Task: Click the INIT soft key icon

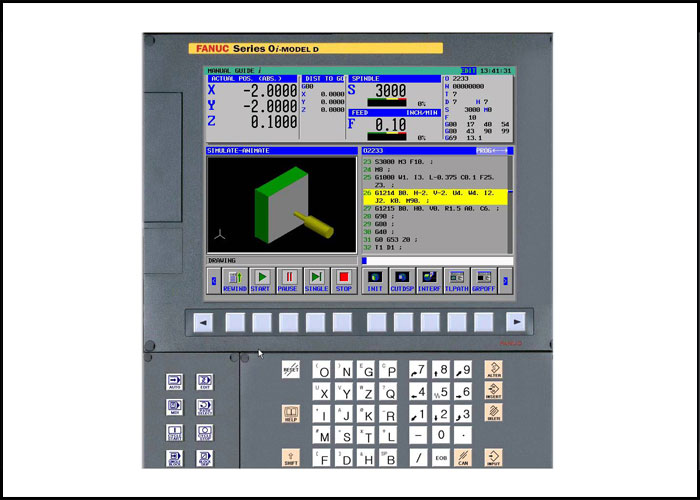Action: pos(375,281)
